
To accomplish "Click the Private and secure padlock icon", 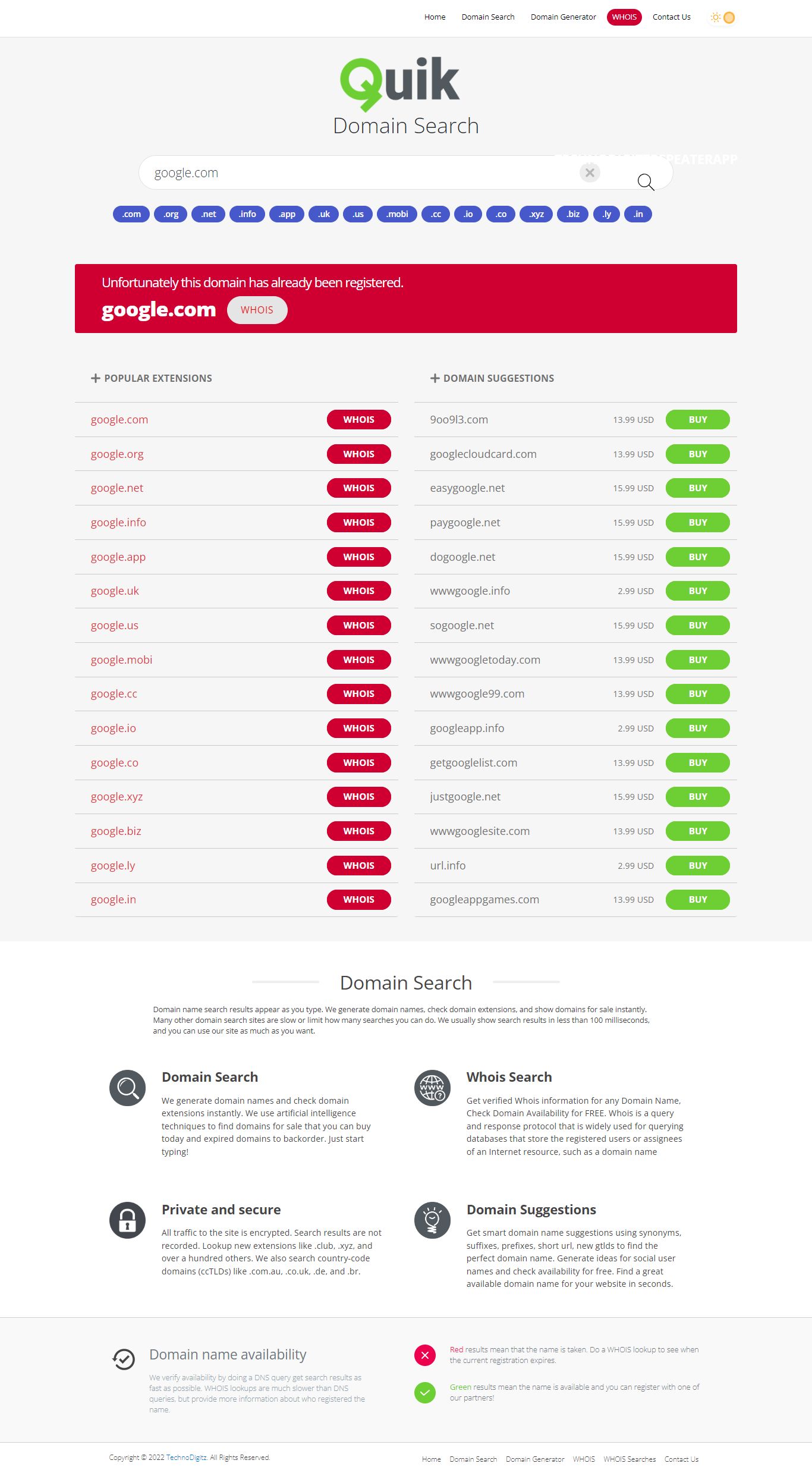I will (127, 1220).
